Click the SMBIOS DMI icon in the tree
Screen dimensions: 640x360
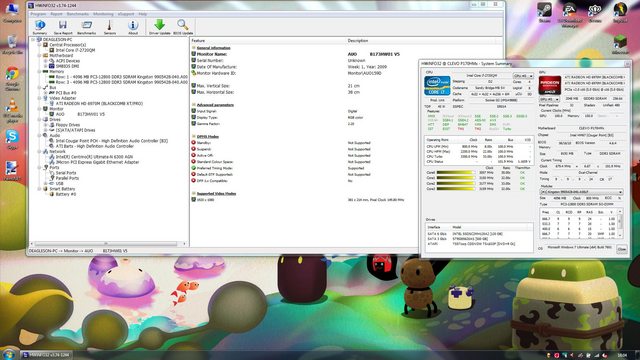coord(51,66)
